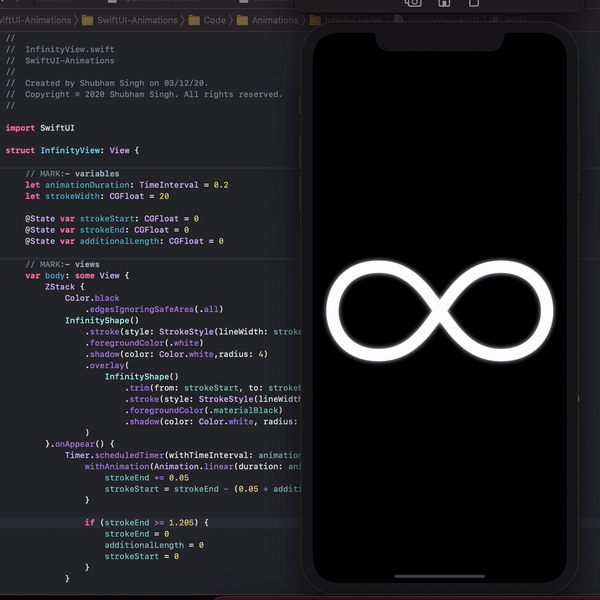This screenshot has width=600, height=600.
Task: Click the '// MARK:- variables' comment
Action: tap(72, 174)
